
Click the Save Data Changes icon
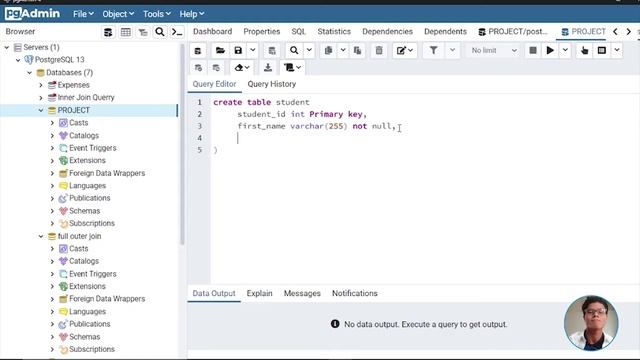tap(272, 51)
